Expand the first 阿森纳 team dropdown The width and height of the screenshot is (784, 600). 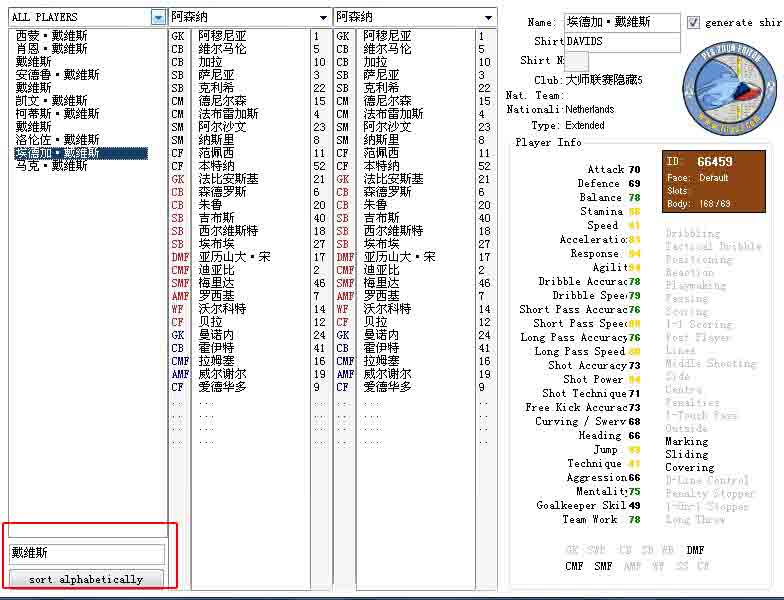(324, 18)
